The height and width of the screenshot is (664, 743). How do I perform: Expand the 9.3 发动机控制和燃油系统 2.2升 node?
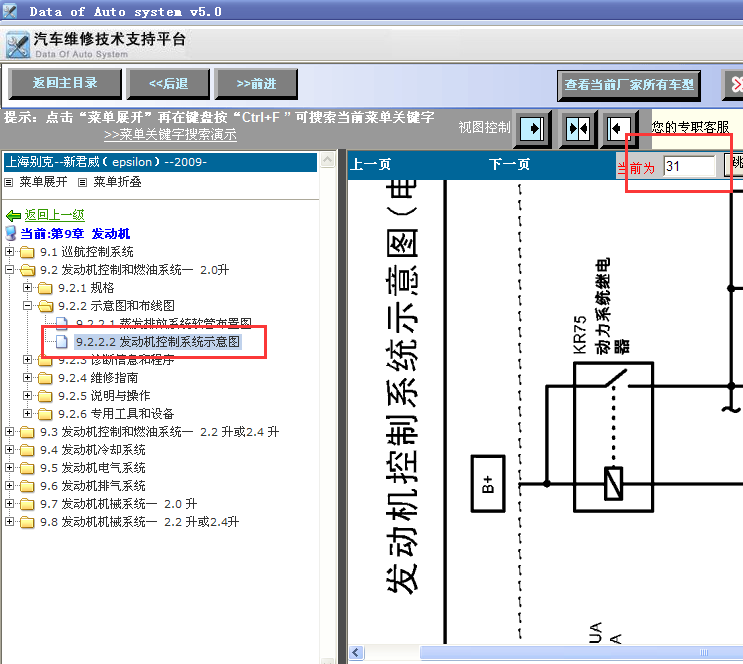click(x=9, y=432)
